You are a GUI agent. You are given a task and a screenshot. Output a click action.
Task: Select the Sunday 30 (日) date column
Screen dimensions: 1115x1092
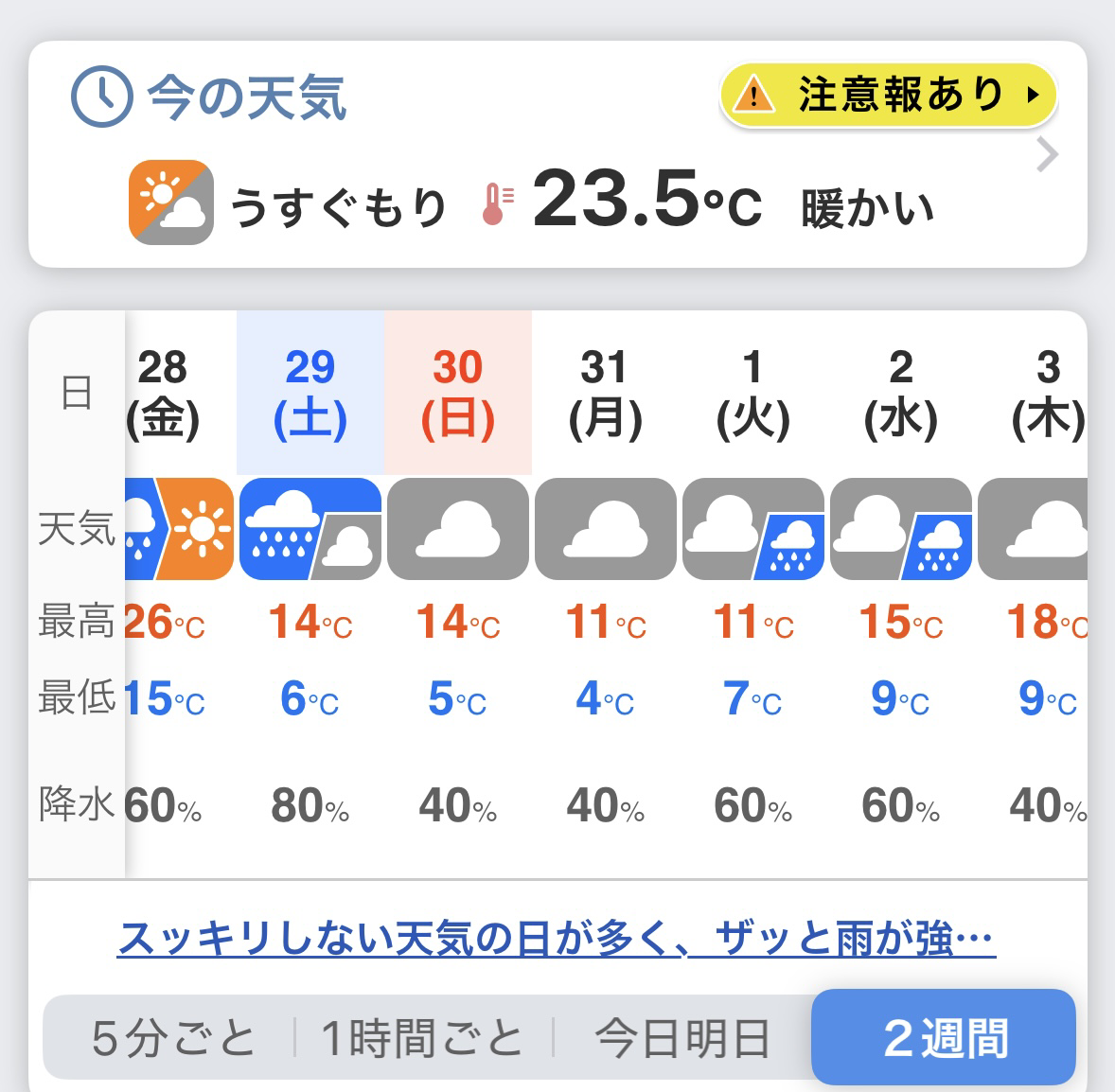(458, 393)
